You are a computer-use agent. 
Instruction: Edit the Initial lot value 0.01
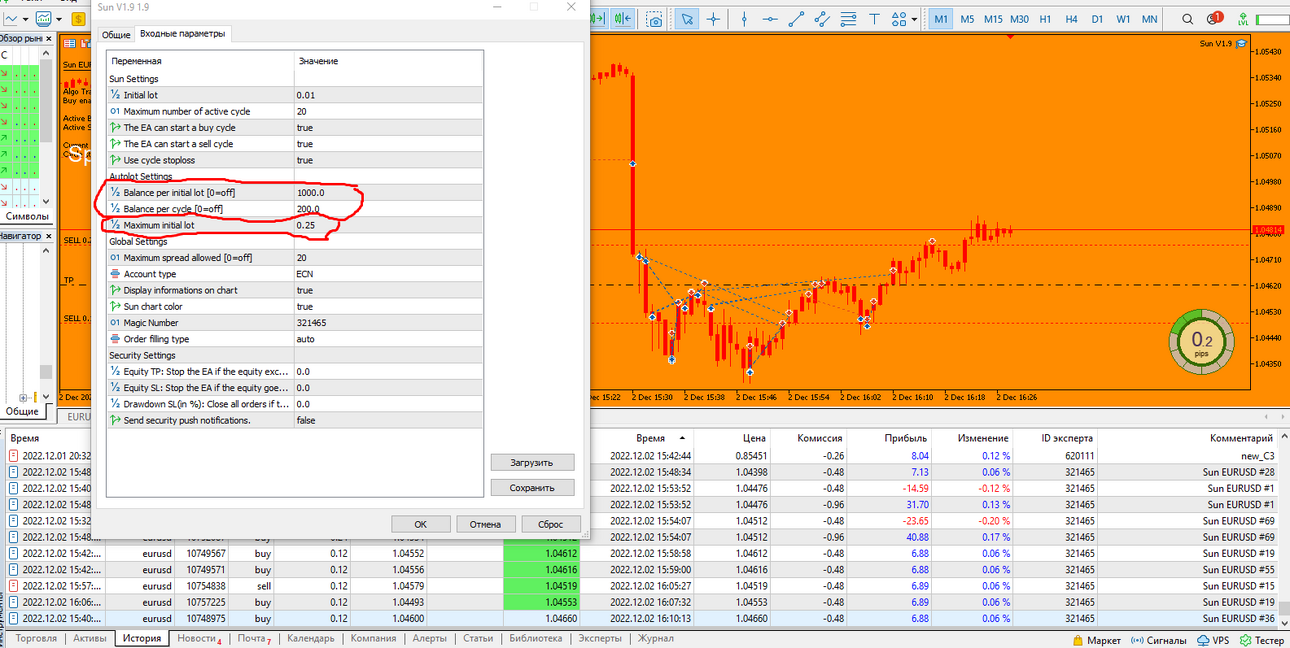point(388,95)
